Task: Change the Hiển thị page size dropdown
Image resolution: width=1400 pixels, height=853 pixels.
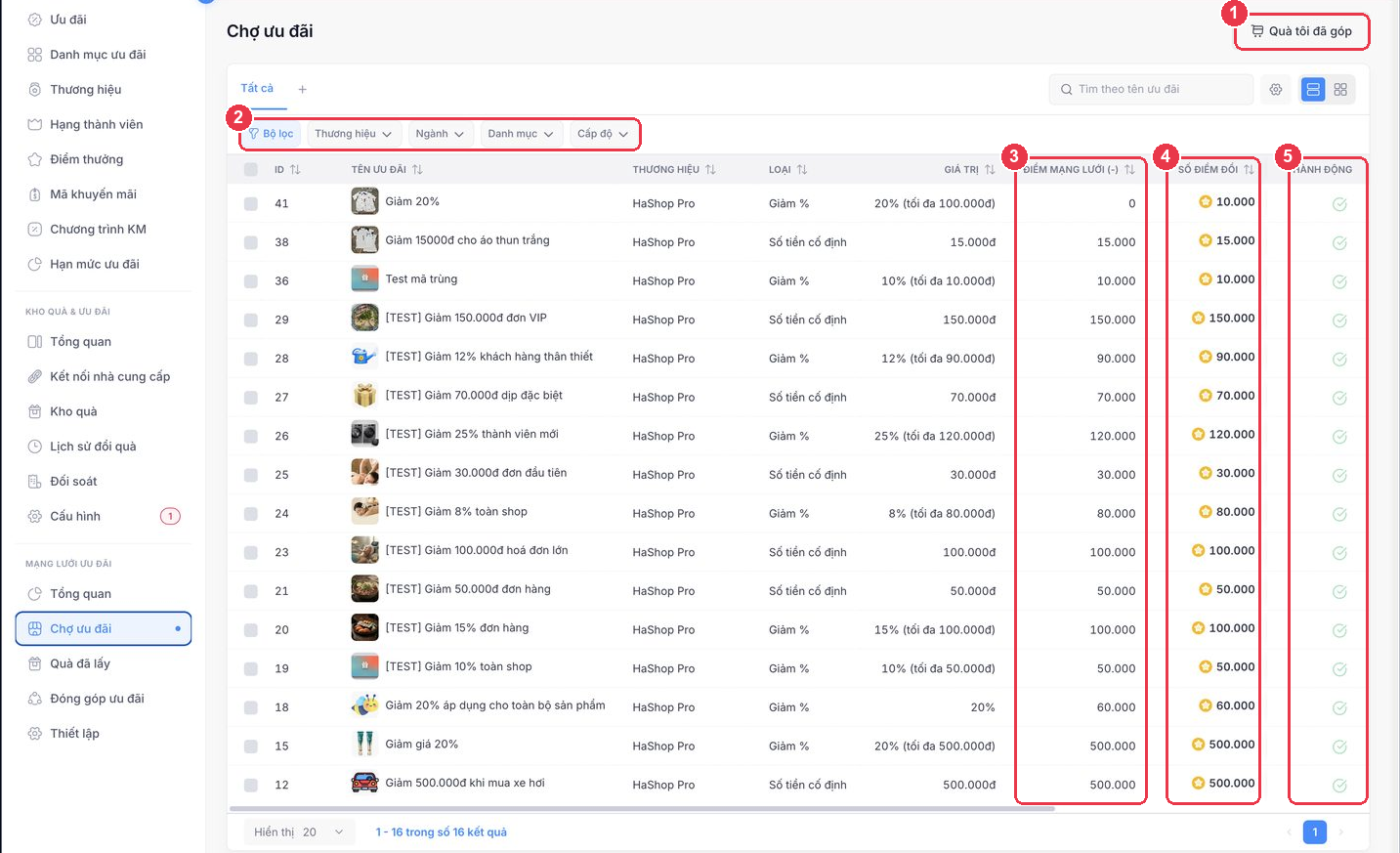Action: point(299,832)
